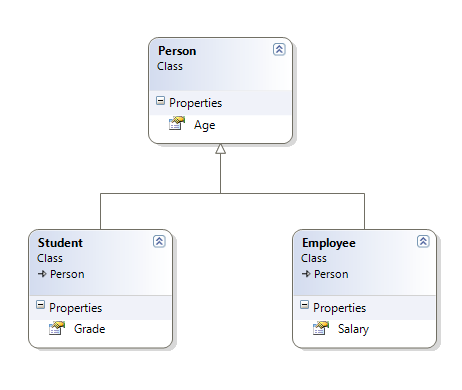Toggle the Employee Properties section minus box

click(304, 305)
